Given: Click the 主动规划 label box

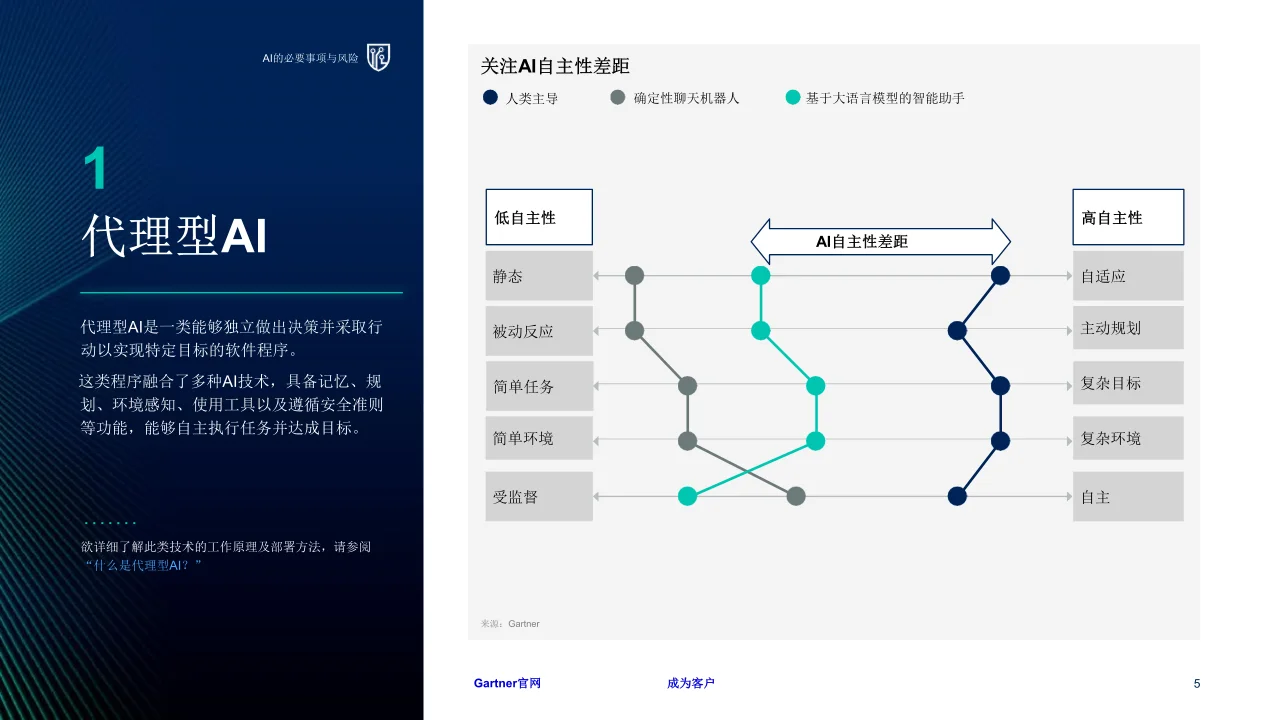Looking at the screenshot, I should point(1128,328).
